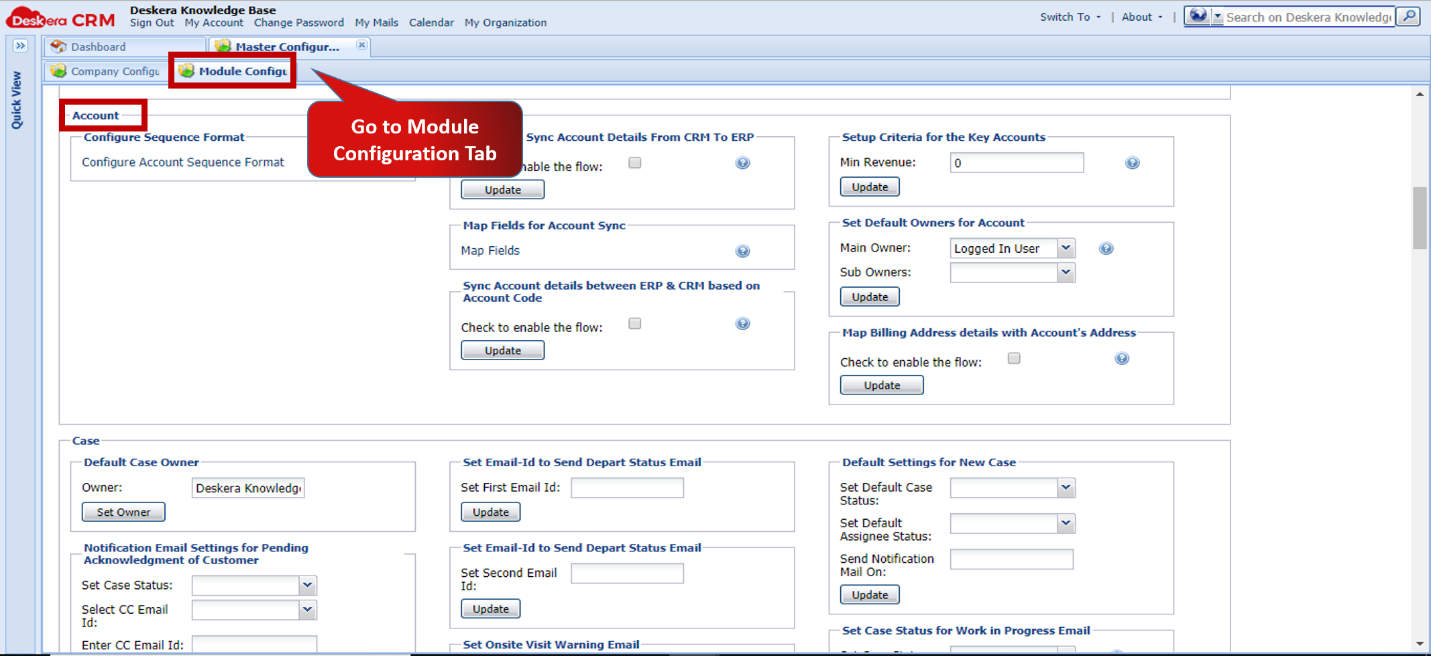Click help icon for Map Billing Address flow
Image resolution: width=1431 pixels, height=656 pixels.
(x=1122, y=357)
